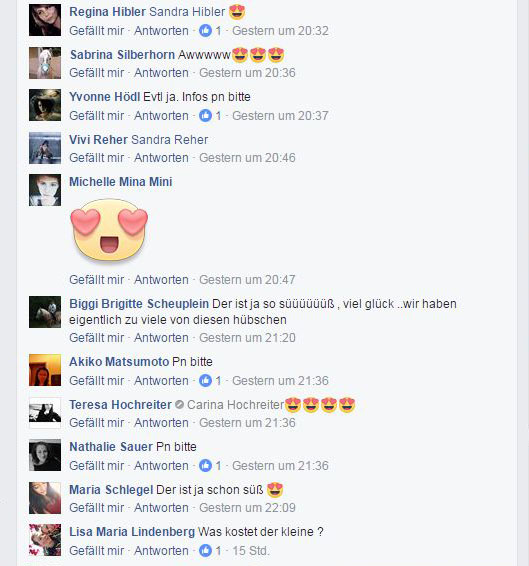Click like count icon on Lisa Maria Lindenberg's comment
529x566 pixels.
[x=205, y=551]
